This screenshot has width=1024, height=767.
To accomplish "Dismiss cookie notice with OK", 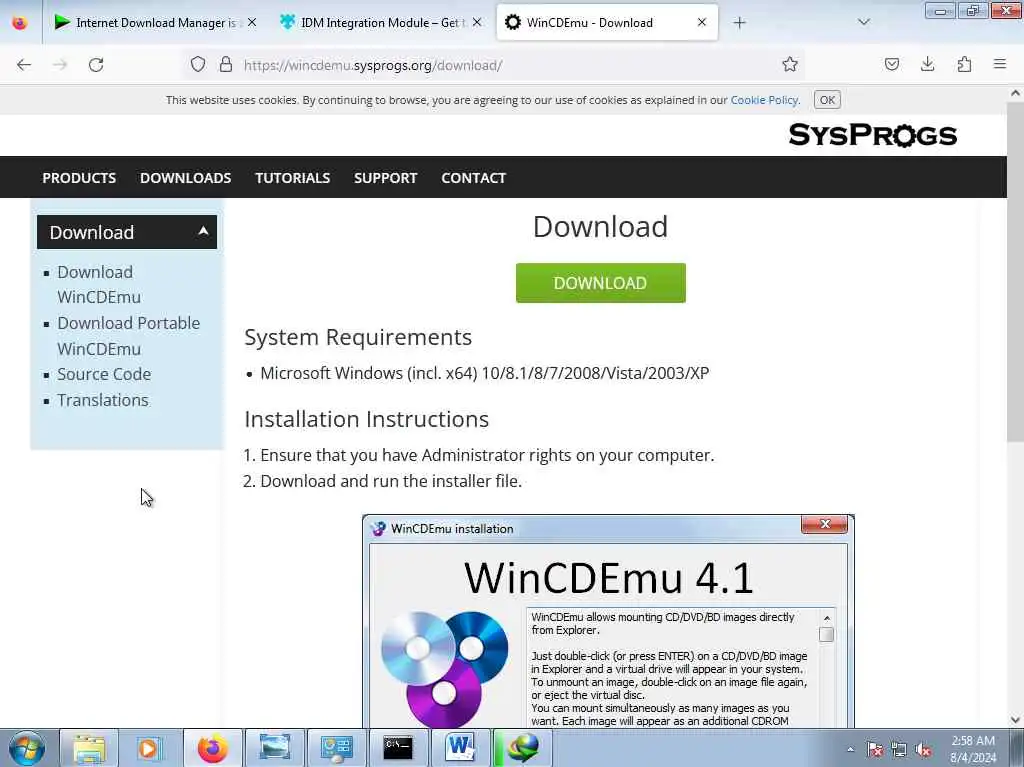I will [x=827, y=100].
